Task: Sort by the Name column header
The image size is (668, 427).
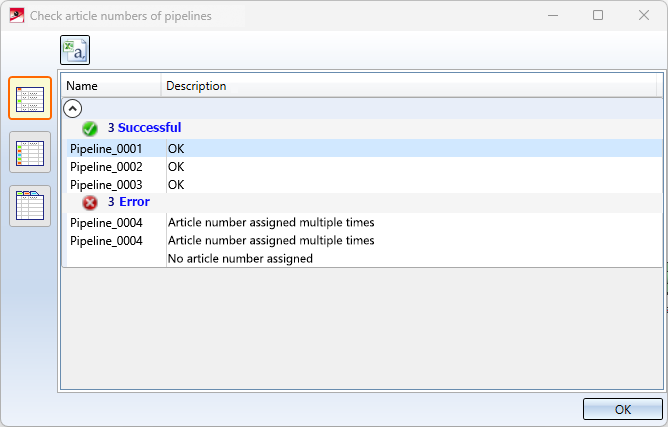Action: click(110, 86)
